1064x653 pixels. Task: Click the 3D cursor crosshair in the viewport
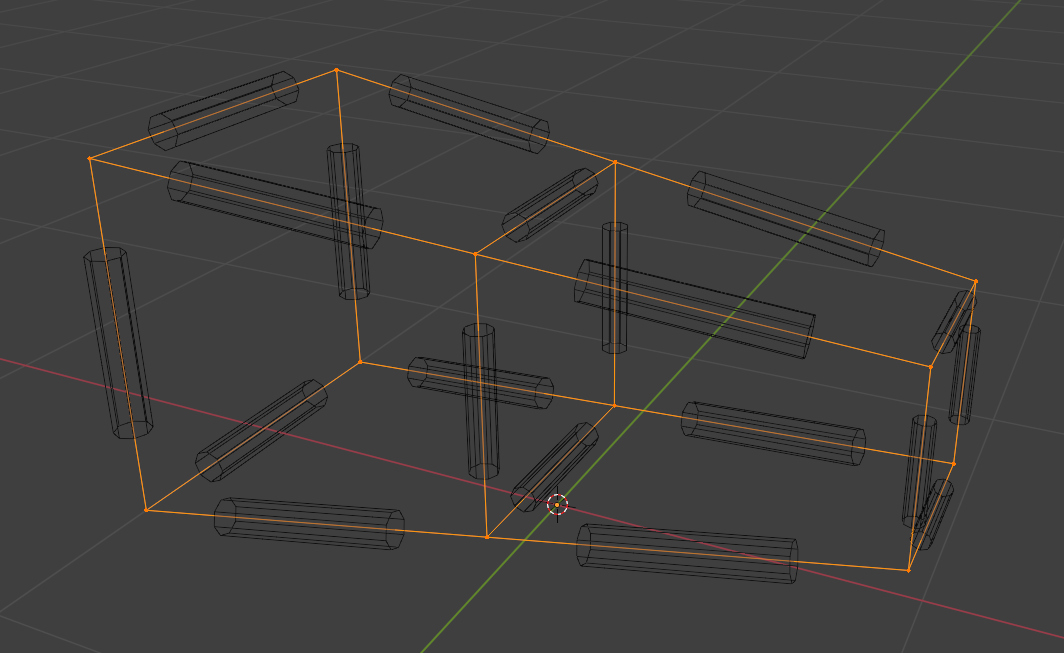click(x=558, y=506)
